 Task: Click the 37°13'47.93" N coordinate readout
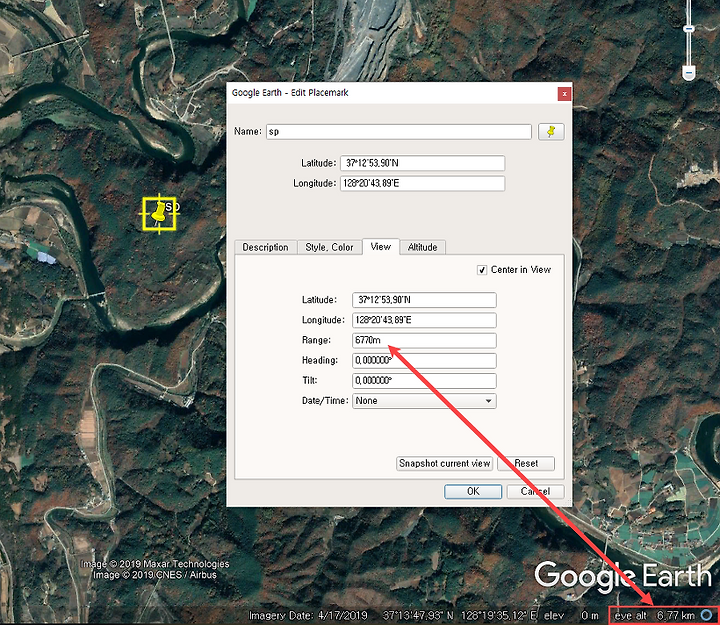418,615
